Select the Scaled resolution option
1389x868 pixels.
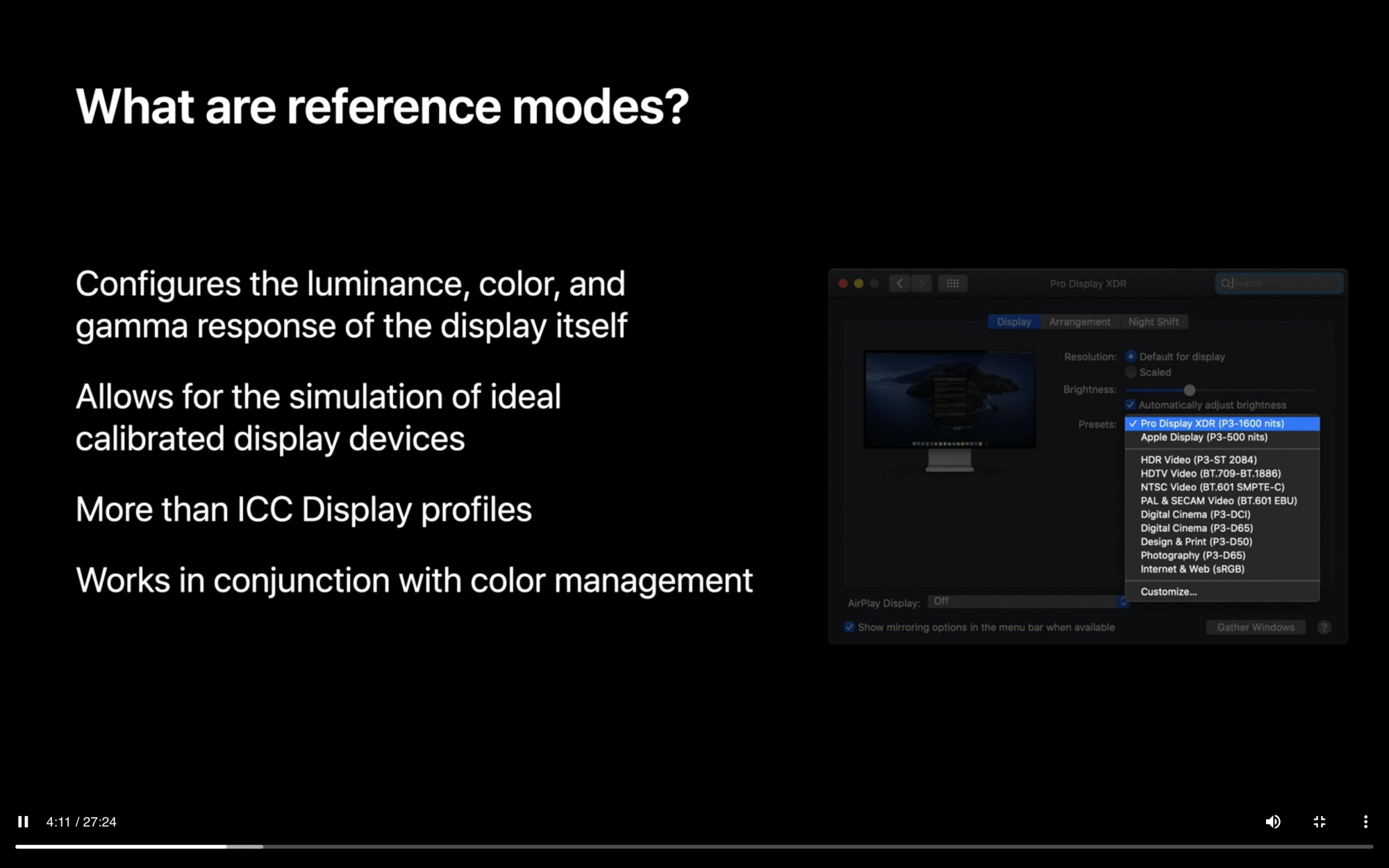click(1131, 372)
